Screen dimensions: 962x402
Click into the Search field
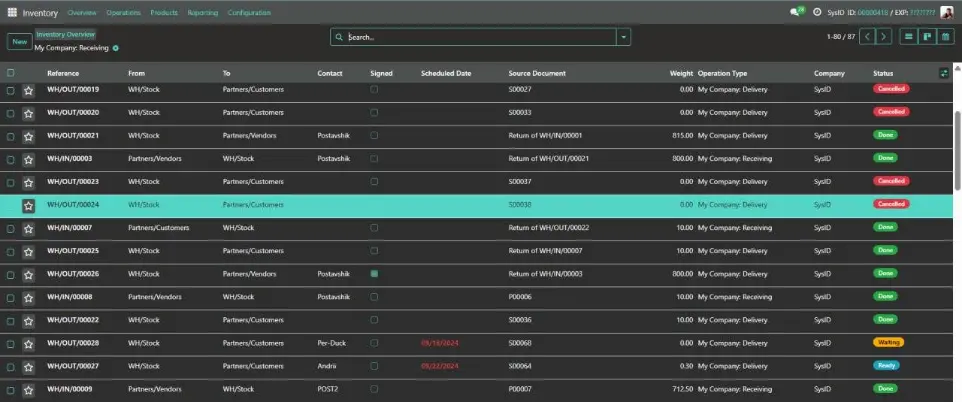point(475,37)
